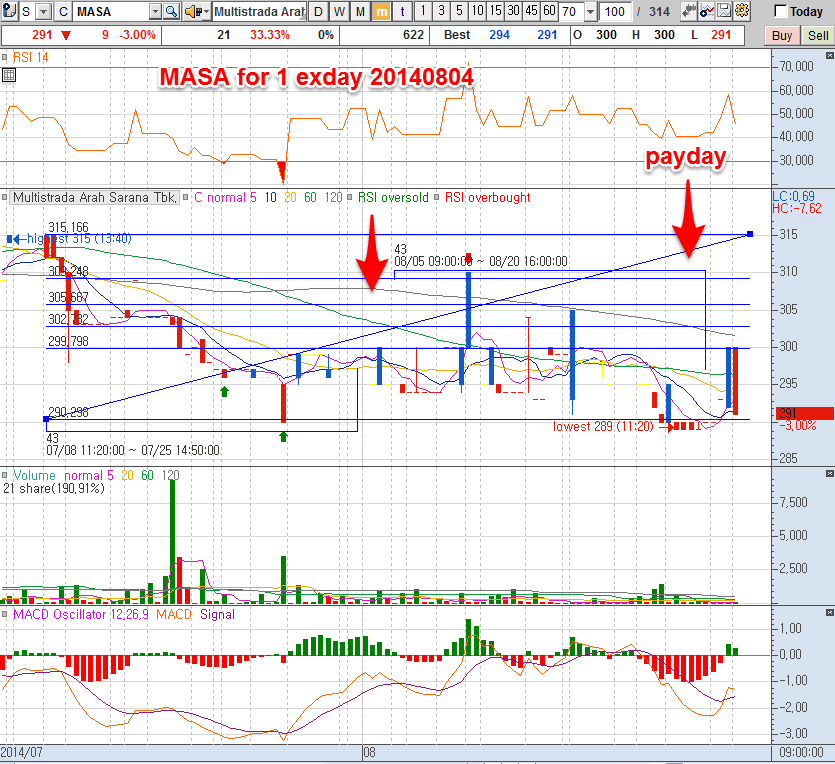This screenshot has width=835, height=764.
Task: Set the interval to 30 minutes
Action: point(513,11)
